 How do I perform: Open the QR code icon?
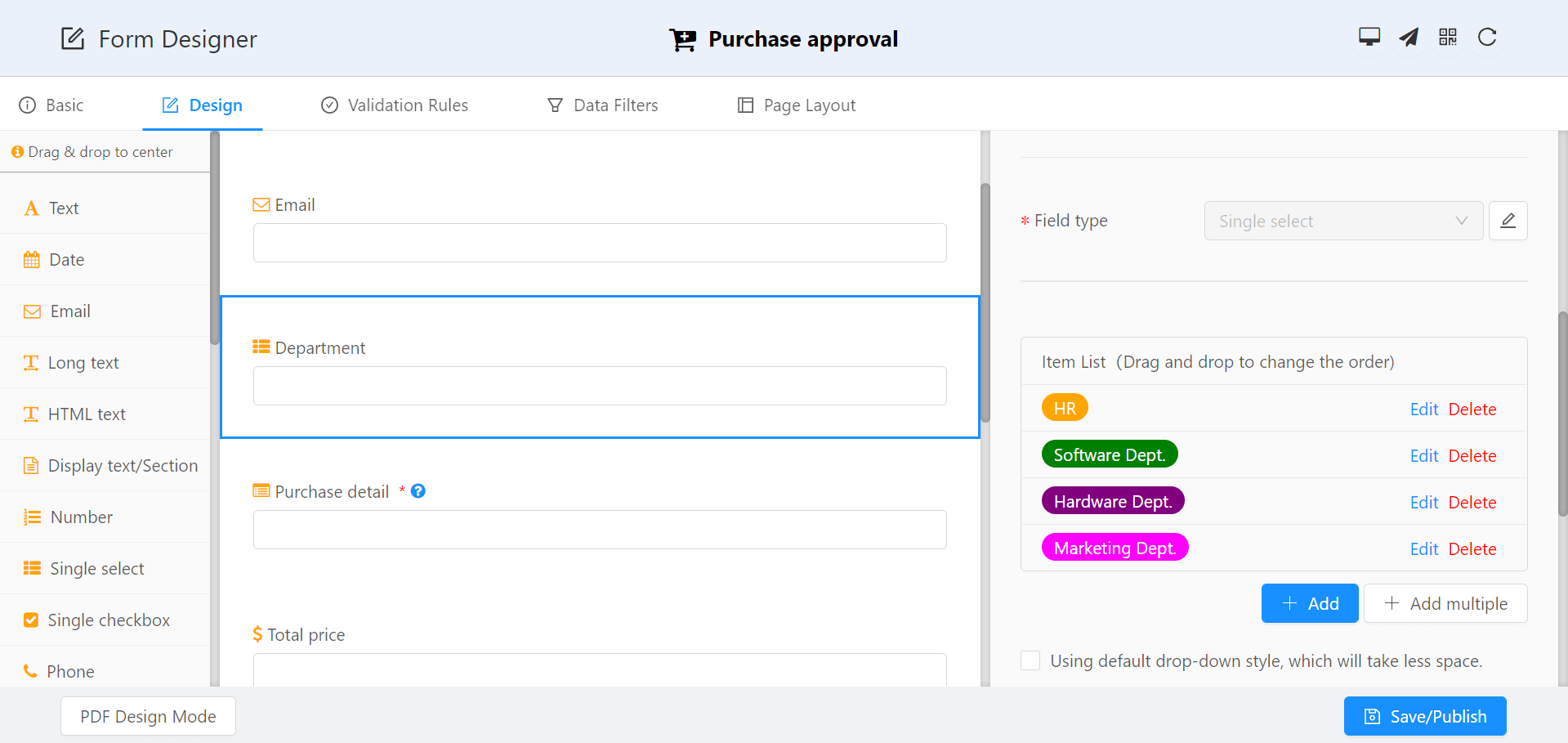[1448, 37]
